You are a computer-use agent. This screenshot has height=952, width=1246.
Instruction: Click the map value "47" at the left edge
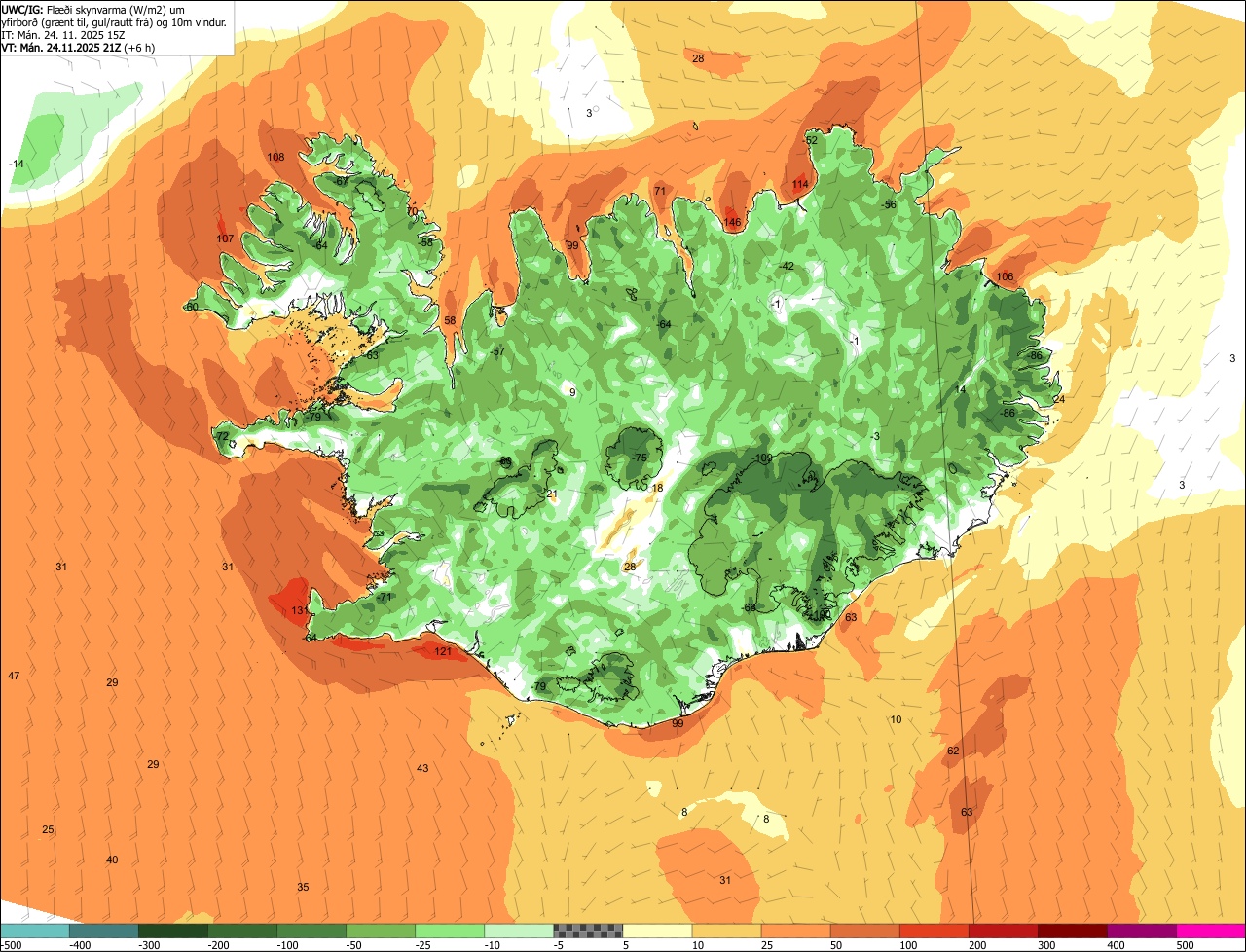coord(14,677)
